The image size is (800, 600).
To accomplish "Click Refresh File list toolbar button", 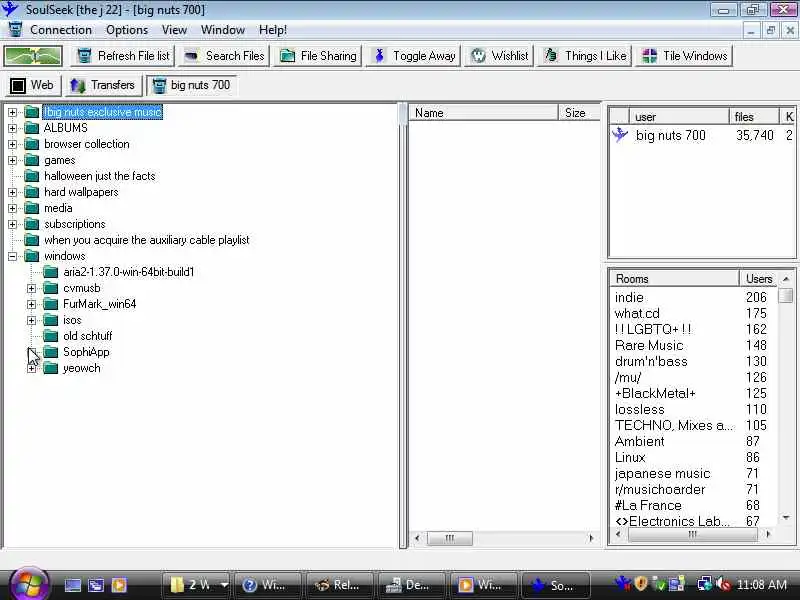I will (123, 56).
